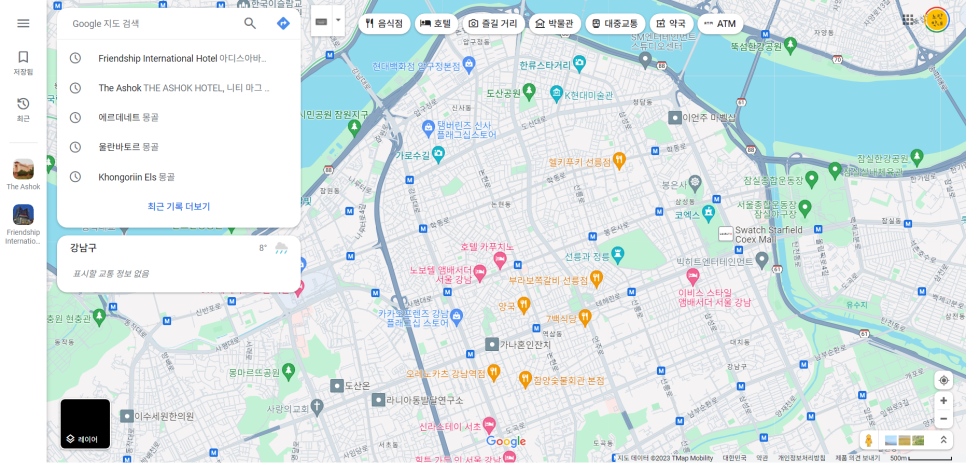Zoom in with the plus button
Screen dimensions: 966x463
coord(943,401)
